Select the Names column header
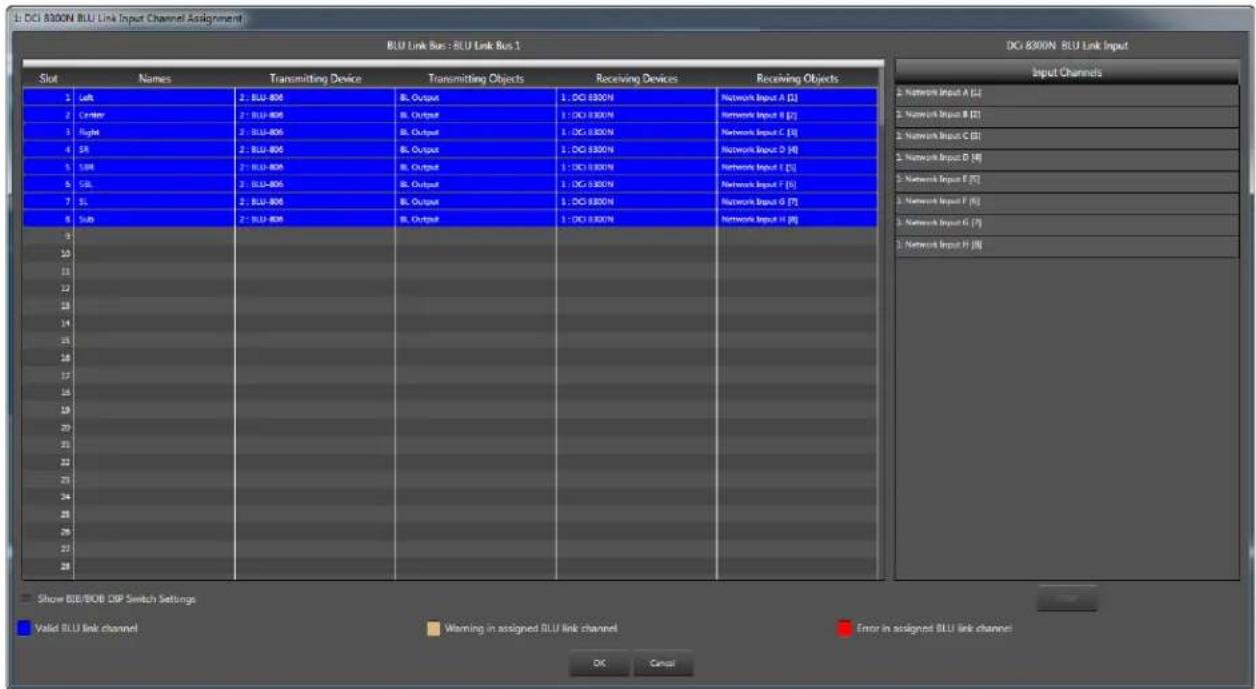 155,78
